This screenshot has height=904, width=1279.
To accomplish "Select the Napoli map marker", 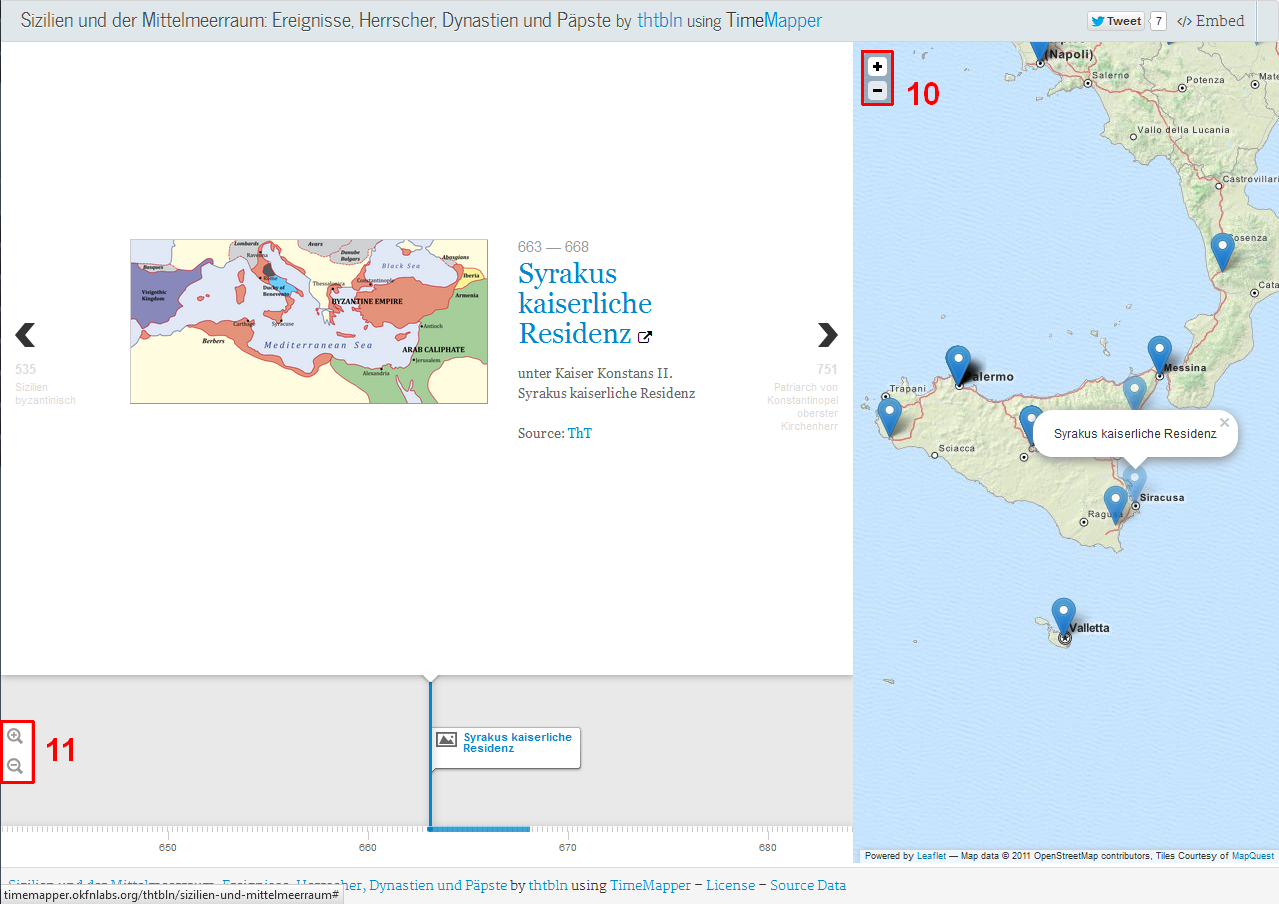I will click(1040, 51).
